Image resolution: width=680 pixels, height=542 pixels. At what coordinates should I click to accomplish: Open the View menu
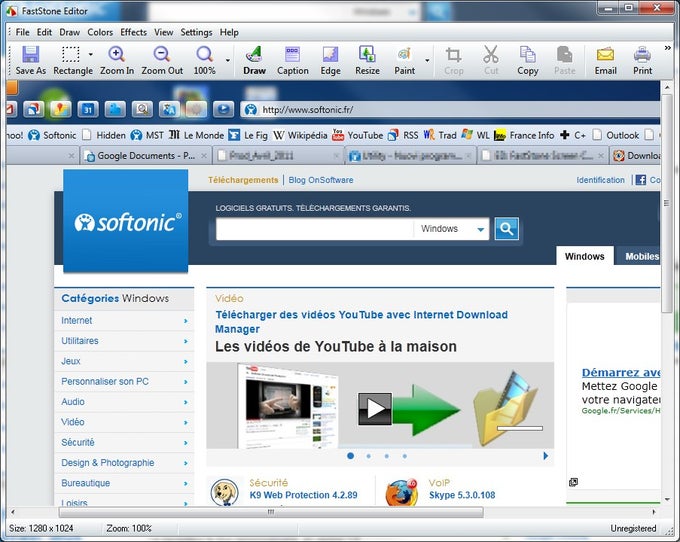click(163, 32)
